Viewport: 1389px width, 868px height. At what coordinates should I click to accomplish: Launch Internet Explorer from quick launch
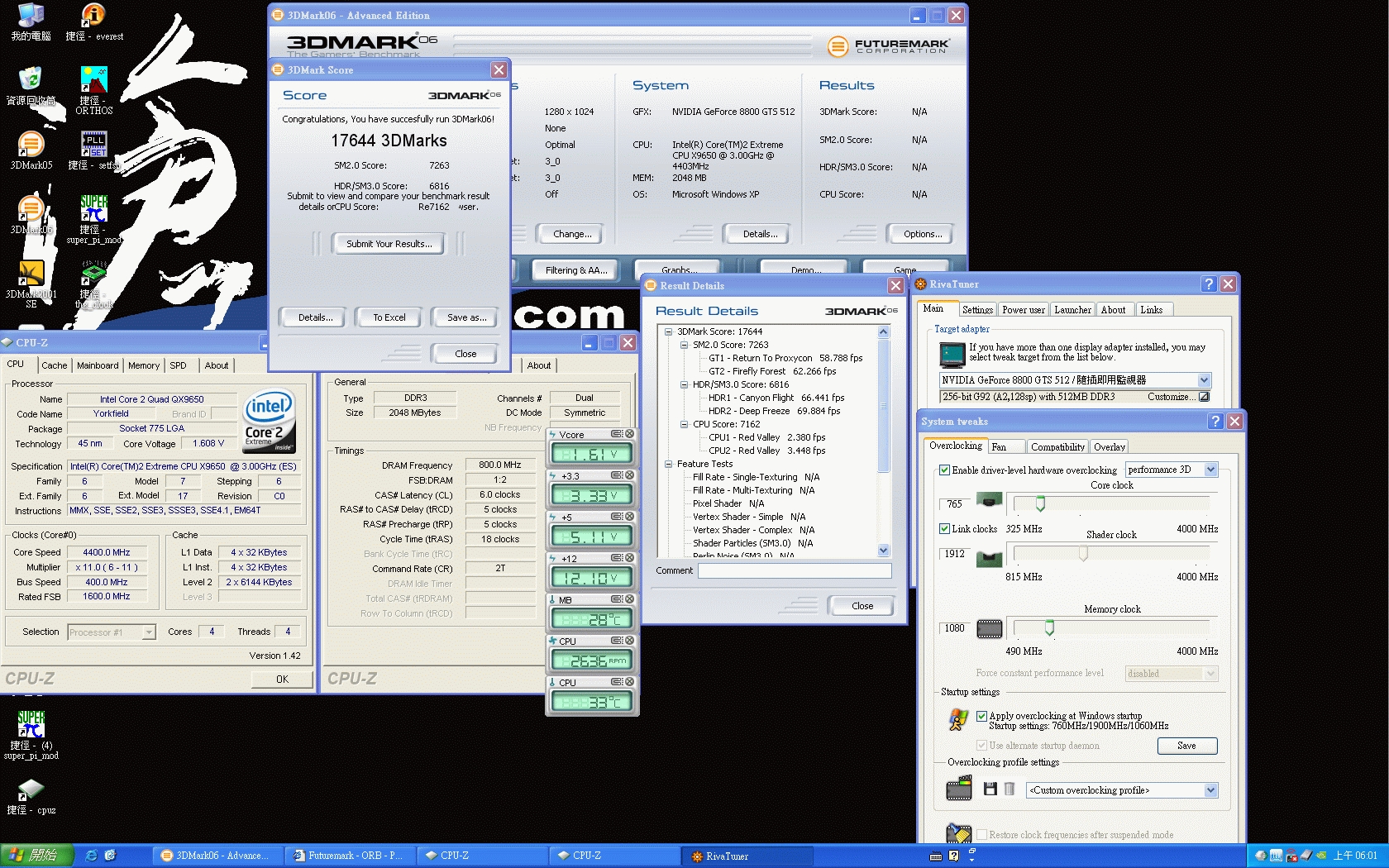point(92,856)
